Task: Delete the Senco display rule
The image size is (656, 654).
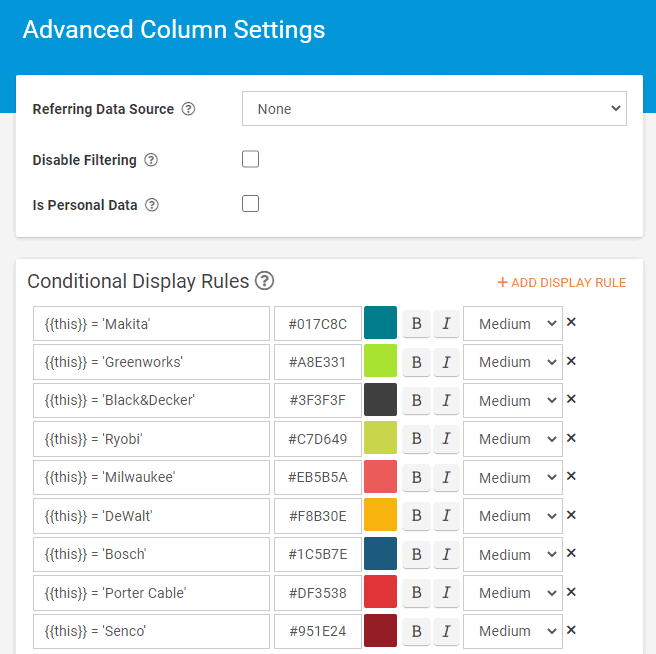Action: [571, 630]
